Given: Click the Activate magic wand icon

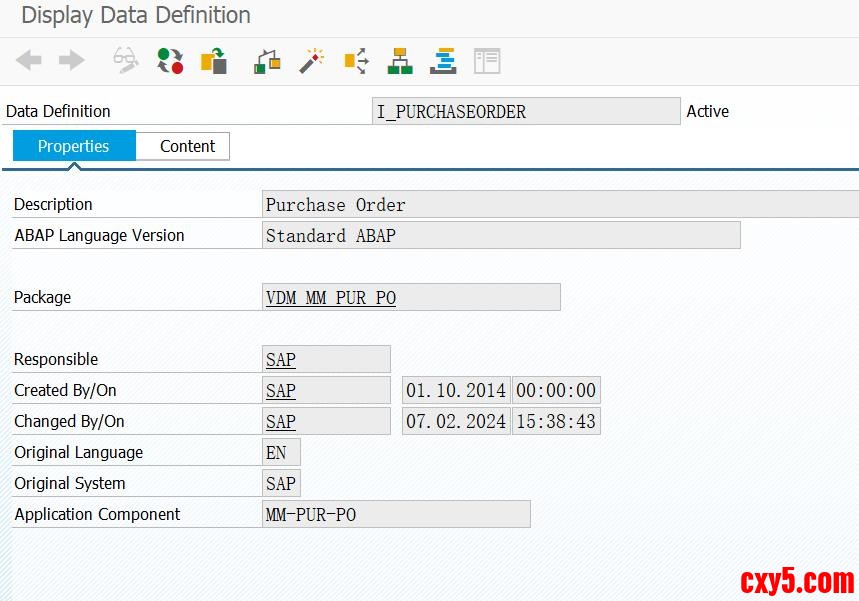Looking at the screenshot, I should coord(312,61).
